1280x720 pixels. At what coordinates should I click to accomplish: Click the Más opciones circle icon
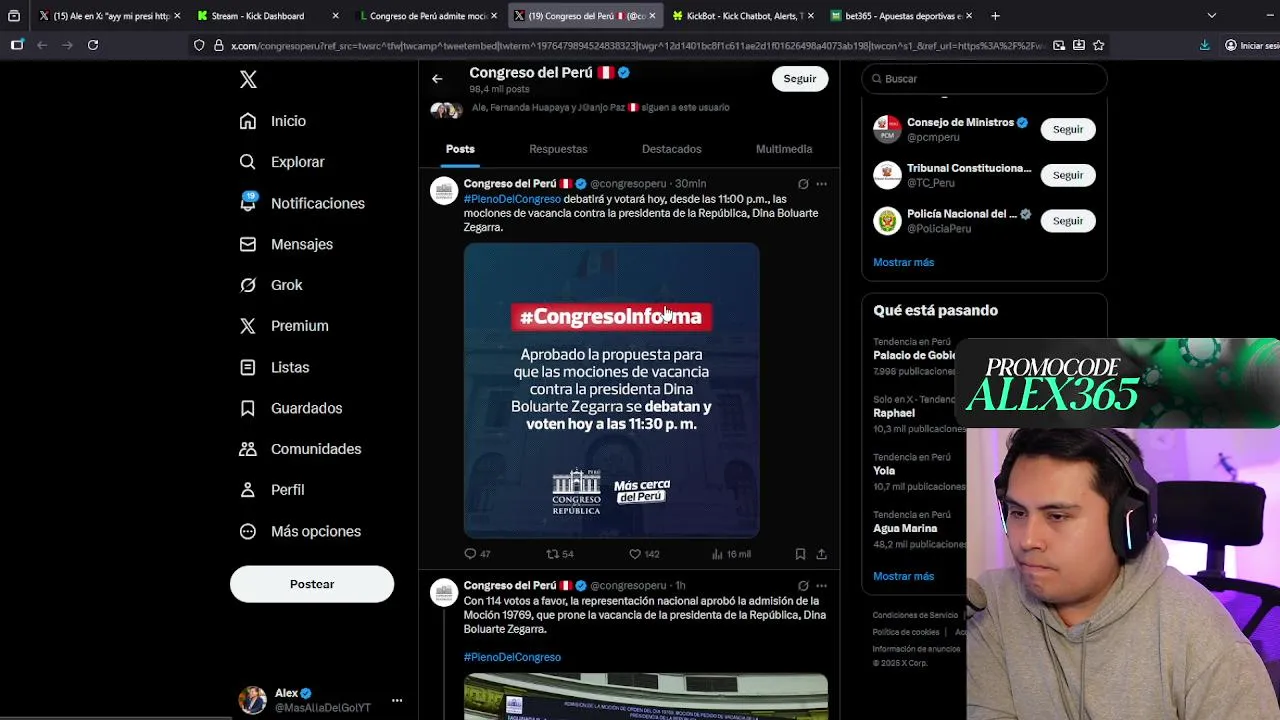pos(248,531)
